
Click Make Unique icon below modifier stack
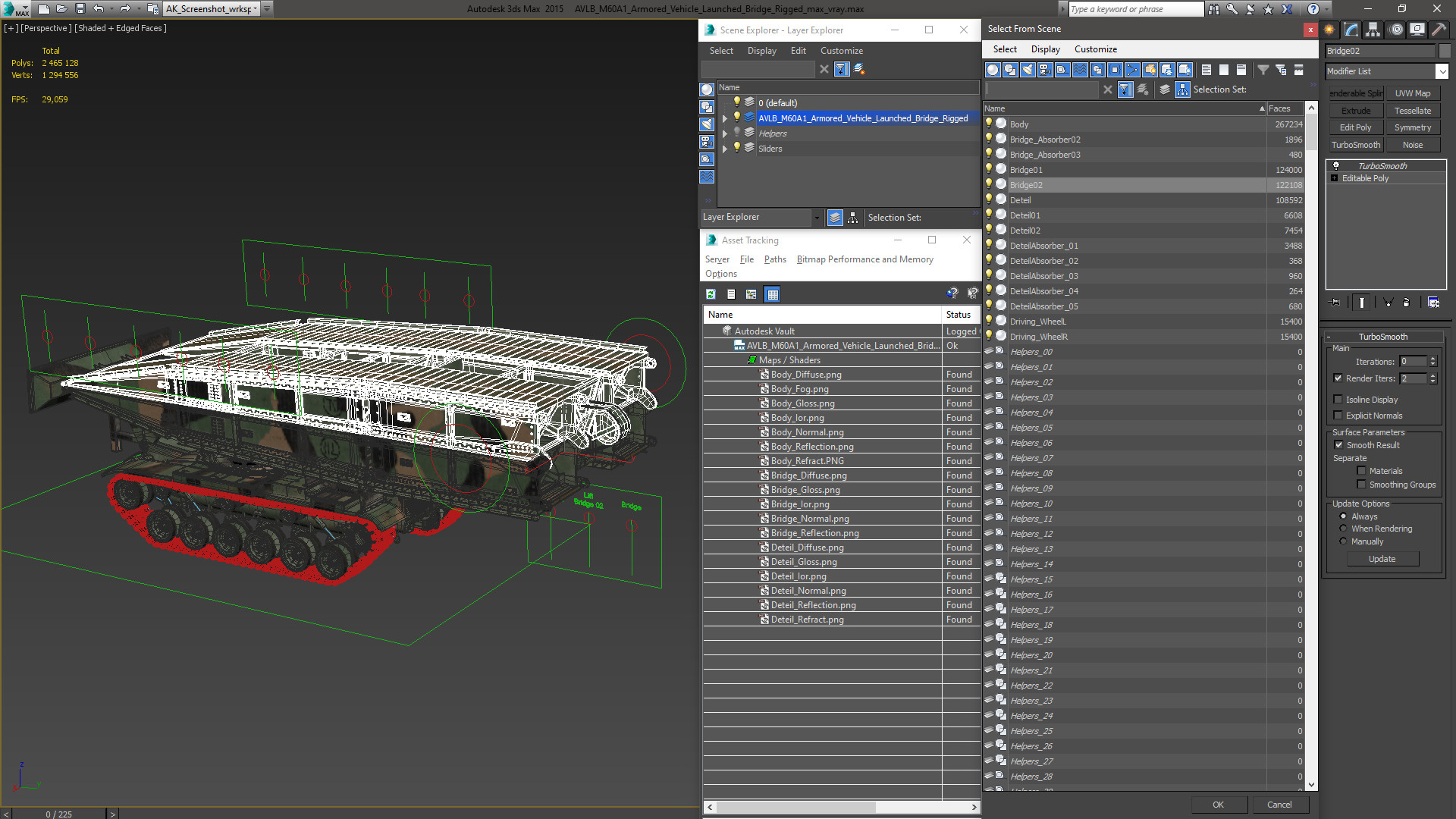pyautogui.click(x=1388, y=302)
